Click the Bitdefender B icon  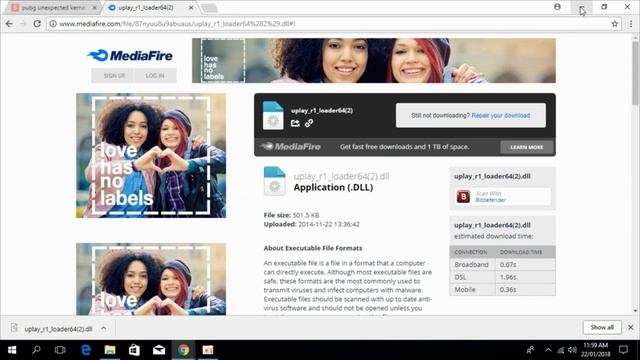[463, 197]
